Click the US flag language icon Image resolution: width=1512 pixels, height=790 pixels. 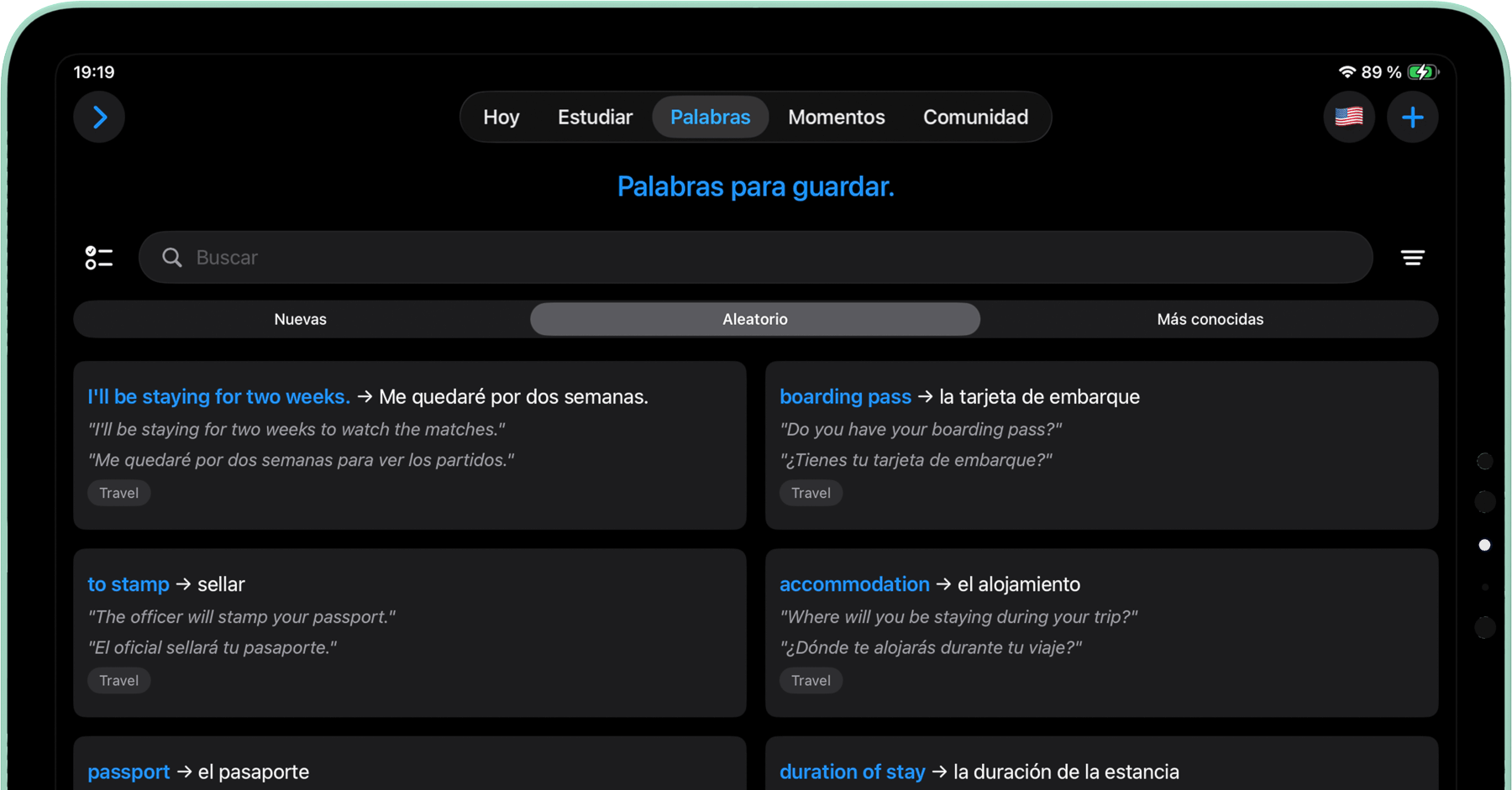(x=1349, y=117)
